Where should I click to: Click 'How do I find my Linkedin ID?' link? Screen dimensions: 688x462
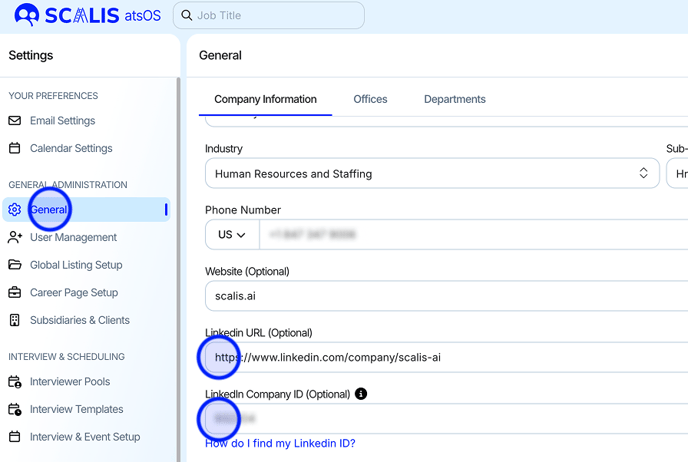[x=280, y=444]
